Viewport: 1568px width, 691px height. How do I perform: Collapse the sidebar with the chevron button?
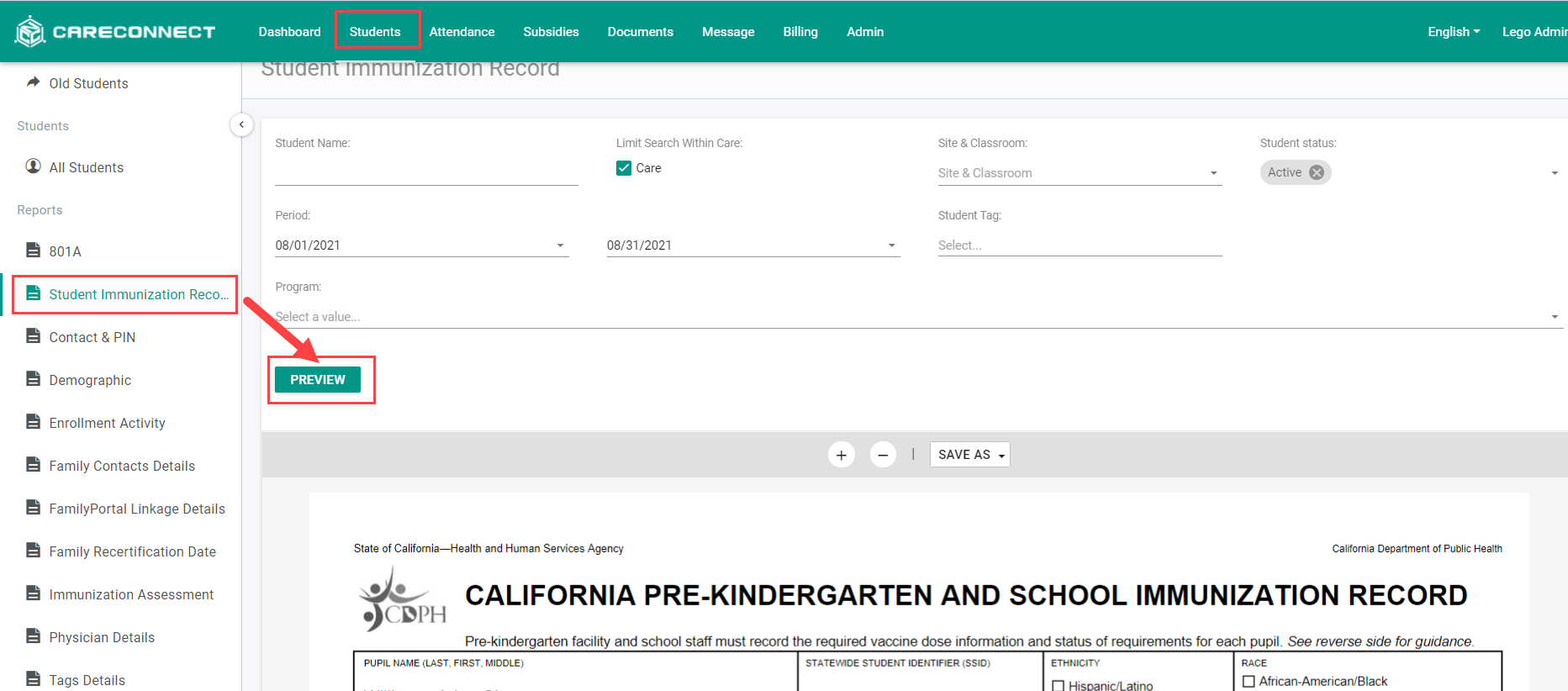click(241, 124)
